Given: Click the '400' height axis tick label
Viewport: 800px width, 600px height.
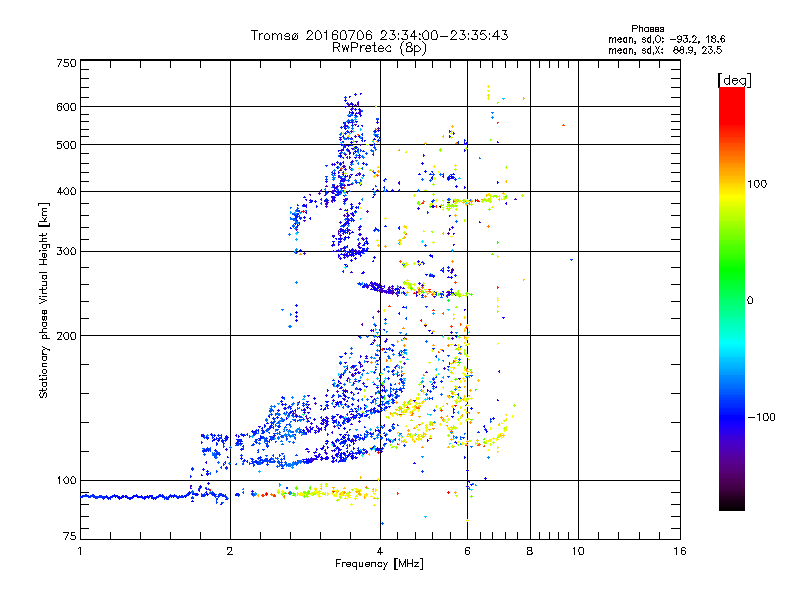Looking at the screenshot, I should 66,192.
